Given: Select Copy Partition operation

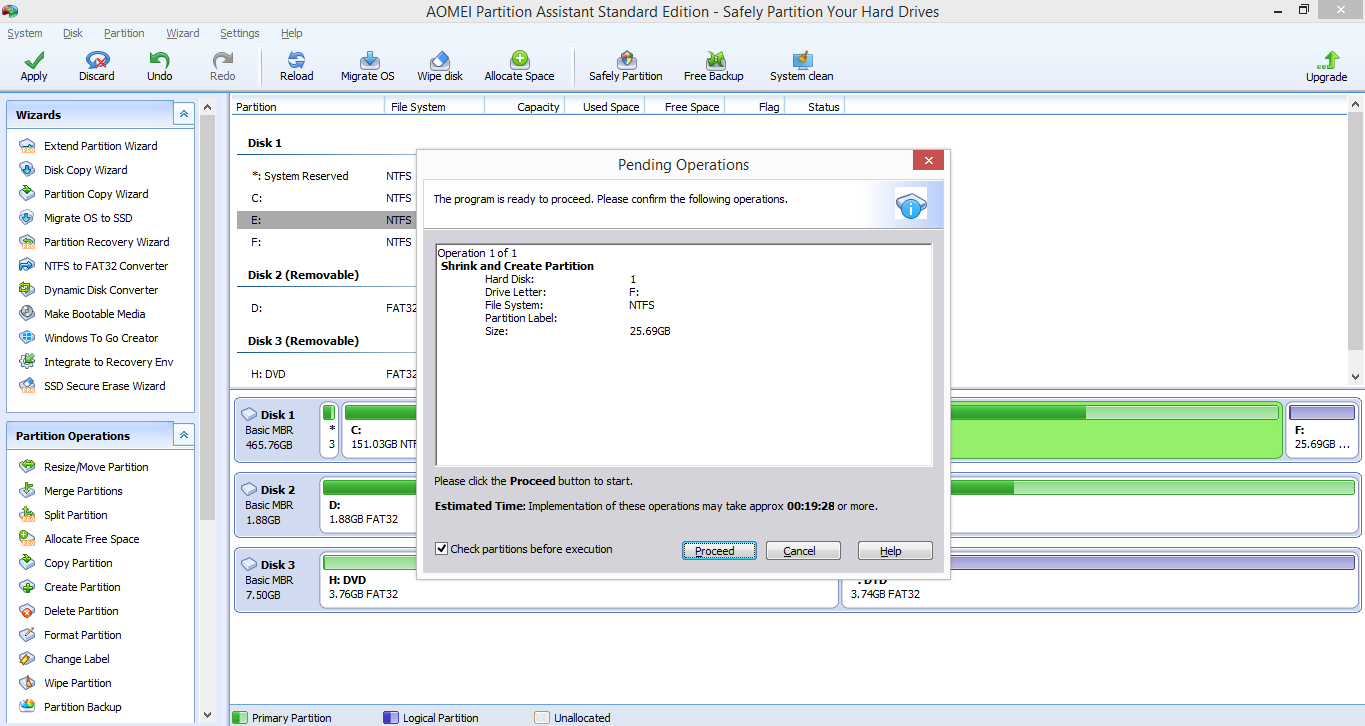Looking at the screenshot, I should [x=78, y=563].
